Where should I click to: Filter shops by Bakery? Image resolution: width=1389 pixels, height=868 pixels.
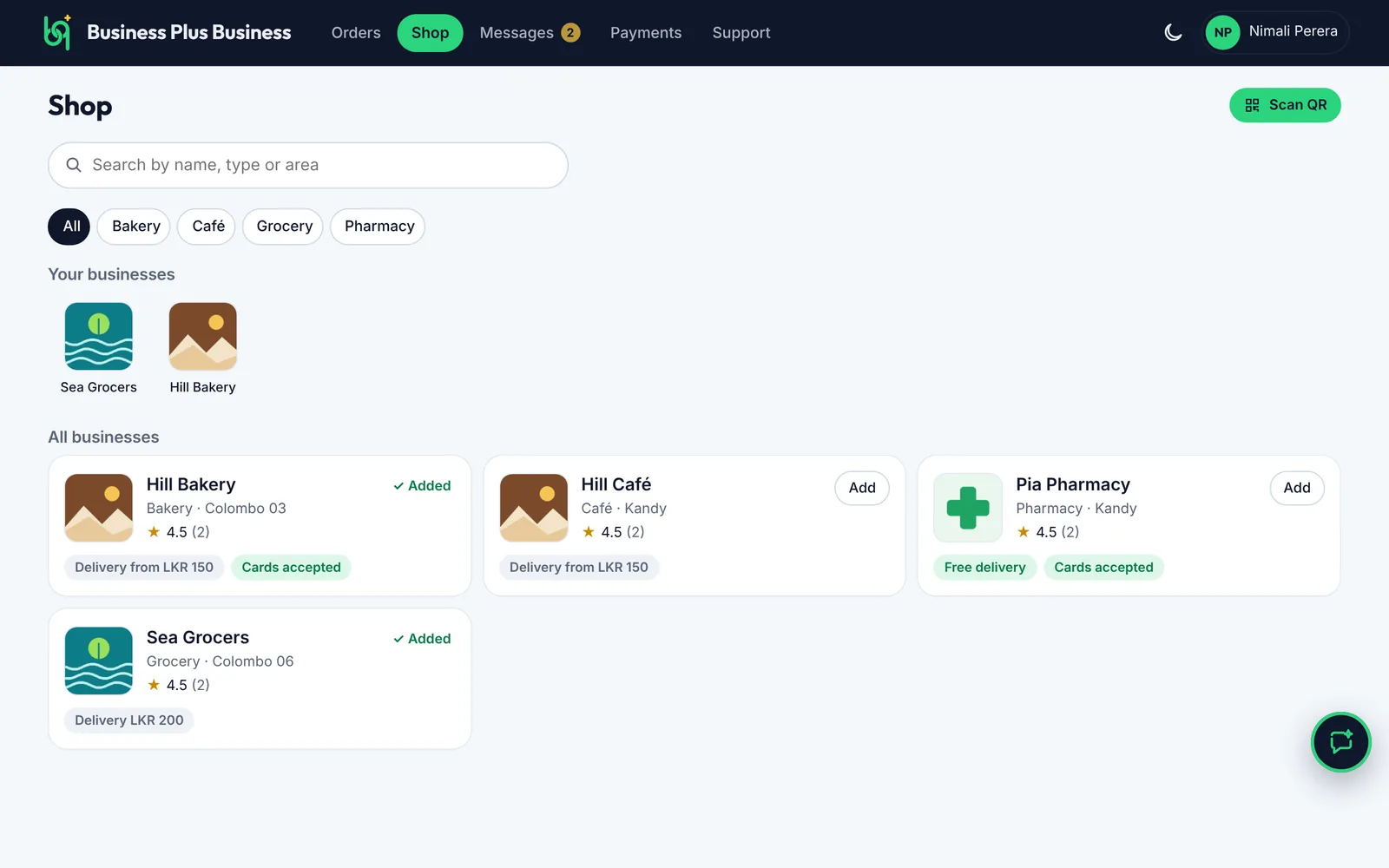(135, 227)
